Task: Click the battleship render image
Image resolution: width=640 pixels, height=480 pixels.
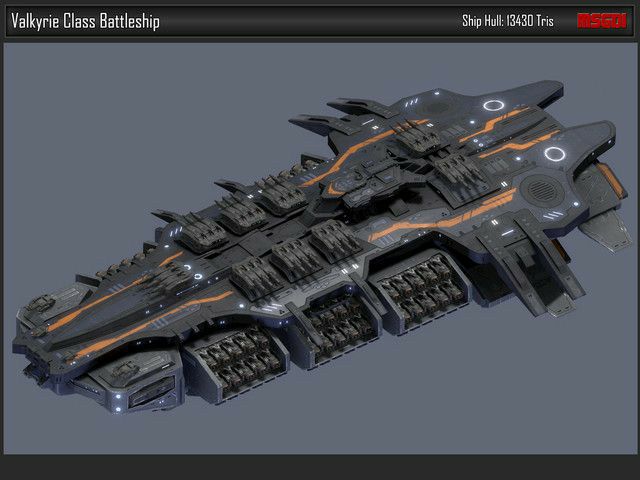Action: 320,249
